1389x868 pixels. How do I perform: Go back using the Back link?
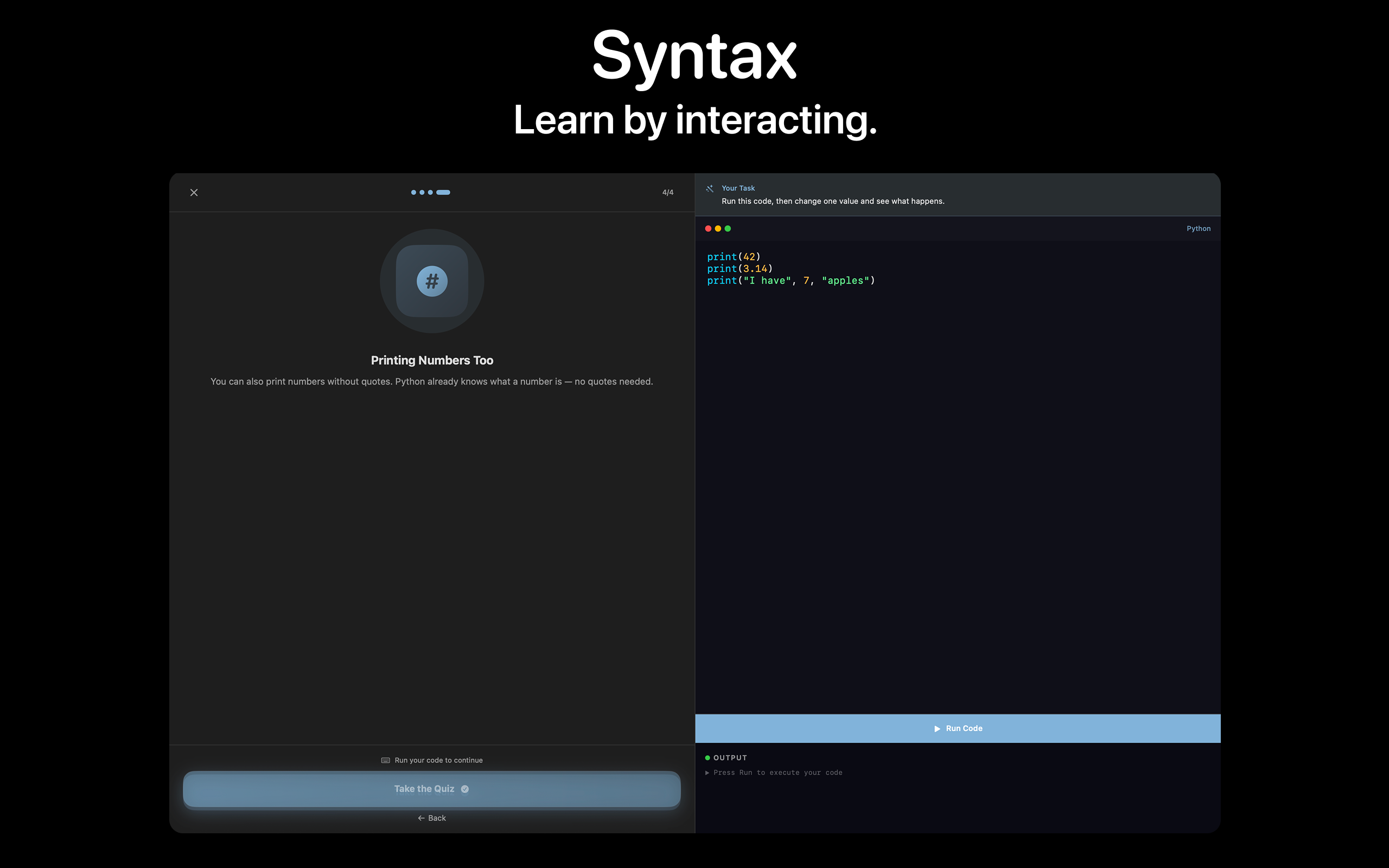click(x=432, y=818)
